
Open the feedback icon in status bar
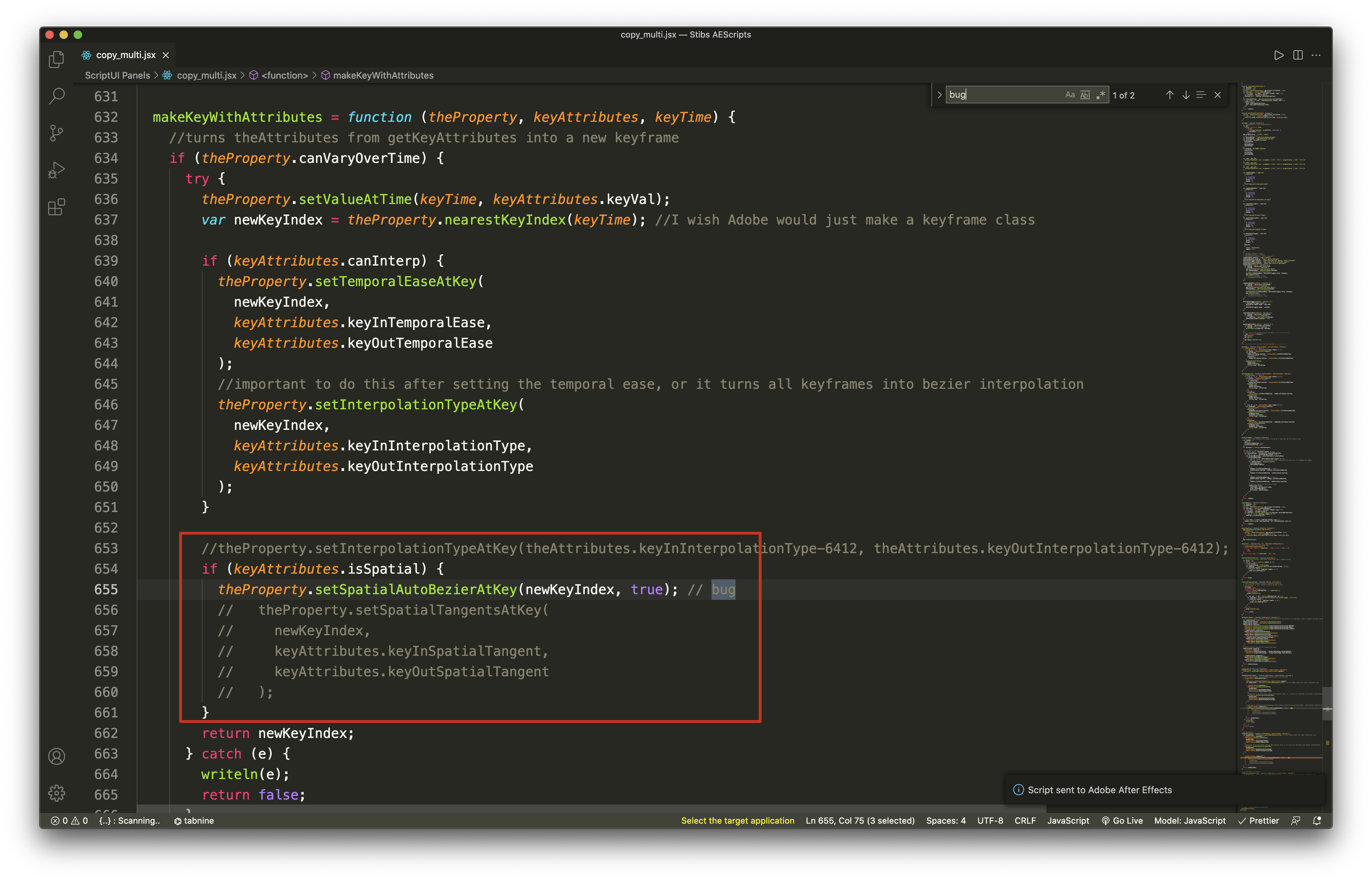[x=1295, y=820]
